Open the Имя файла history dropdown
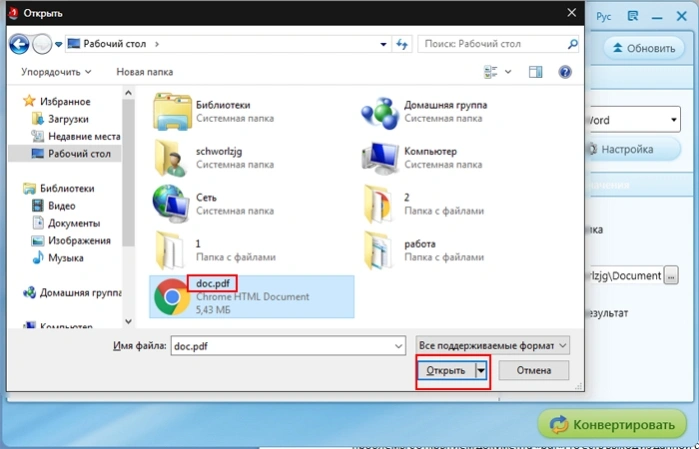Screen dimensions: 699x449 coord(399,346)
